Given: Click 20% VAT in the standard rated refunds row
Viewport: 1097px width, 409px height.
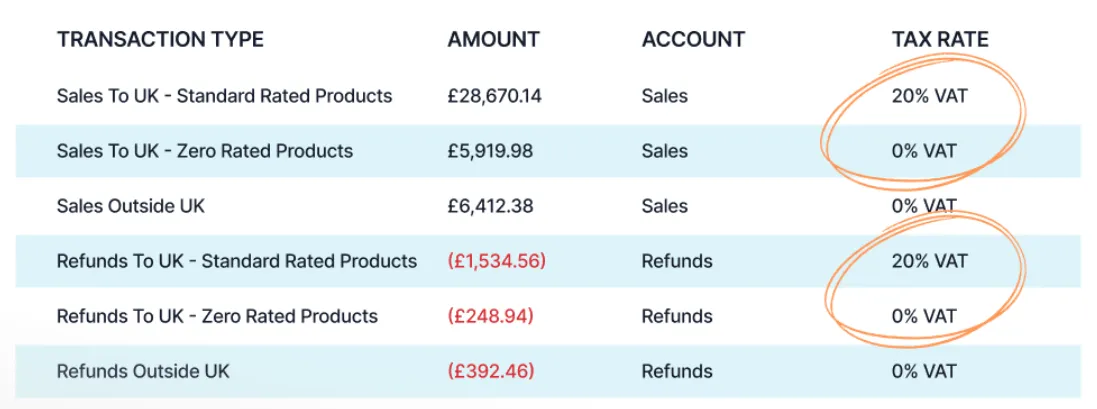Looking at the screenshot, I should tap(929, 261).
